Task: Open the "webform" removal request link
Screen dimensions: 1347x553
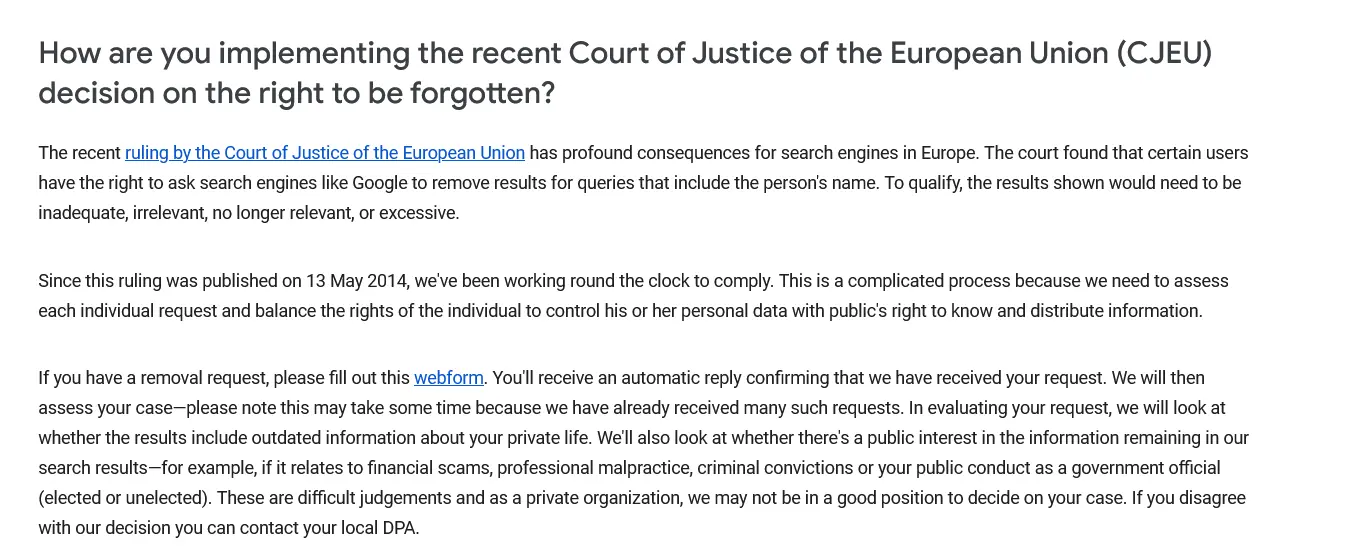Action: (449, 378)
